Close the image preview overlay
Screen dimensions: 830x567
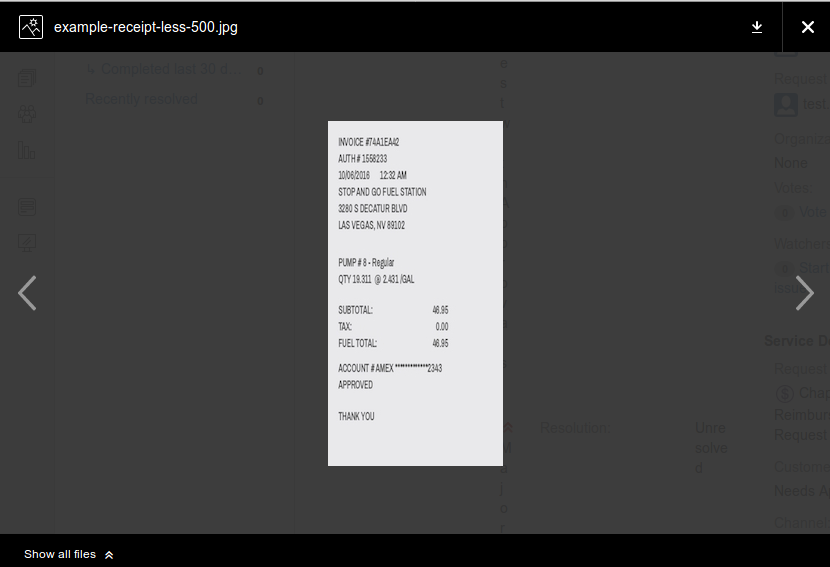(807, 27)
